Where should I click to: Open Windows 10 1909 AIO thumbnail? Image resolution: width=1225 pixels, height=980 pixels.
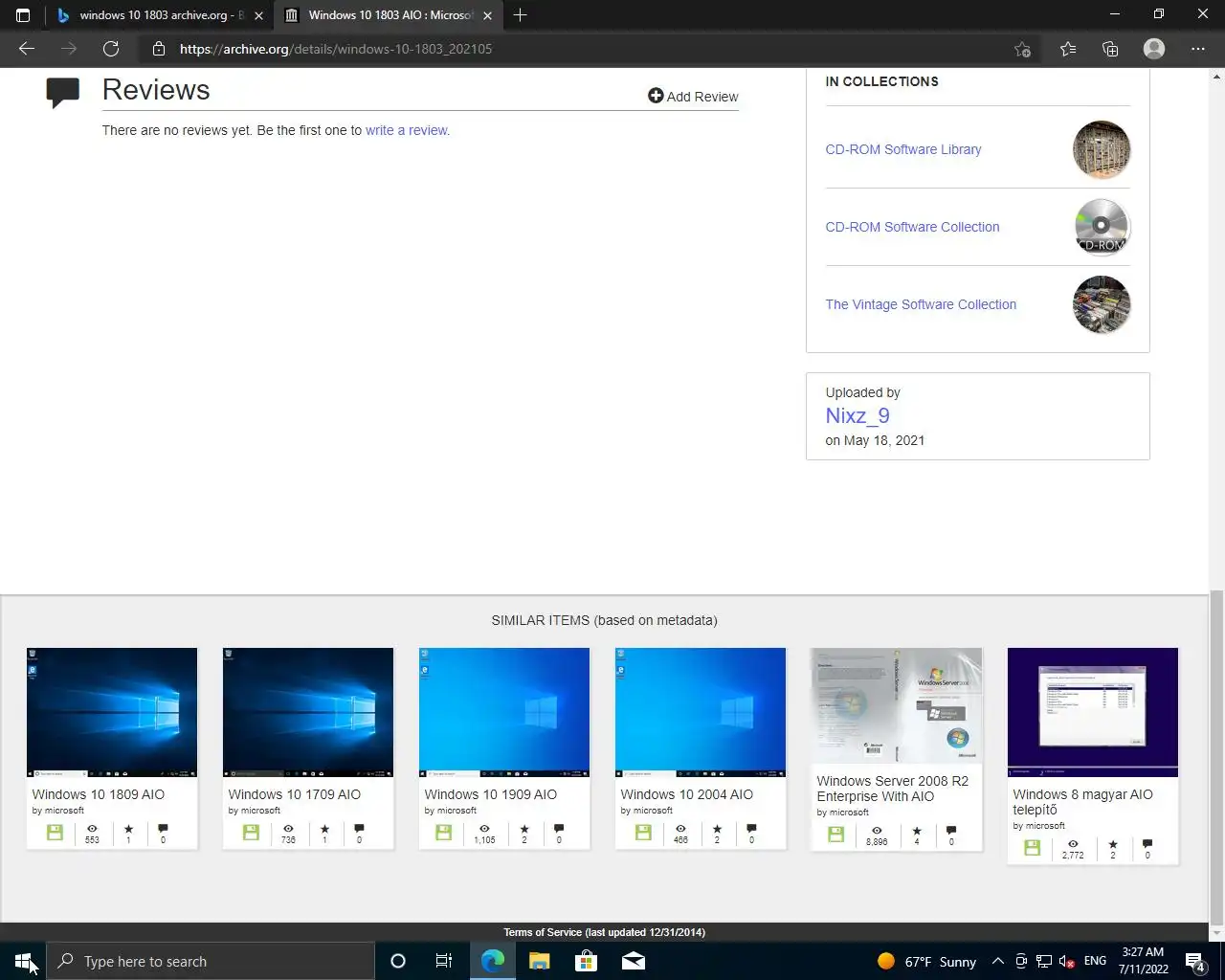point(504,712)
